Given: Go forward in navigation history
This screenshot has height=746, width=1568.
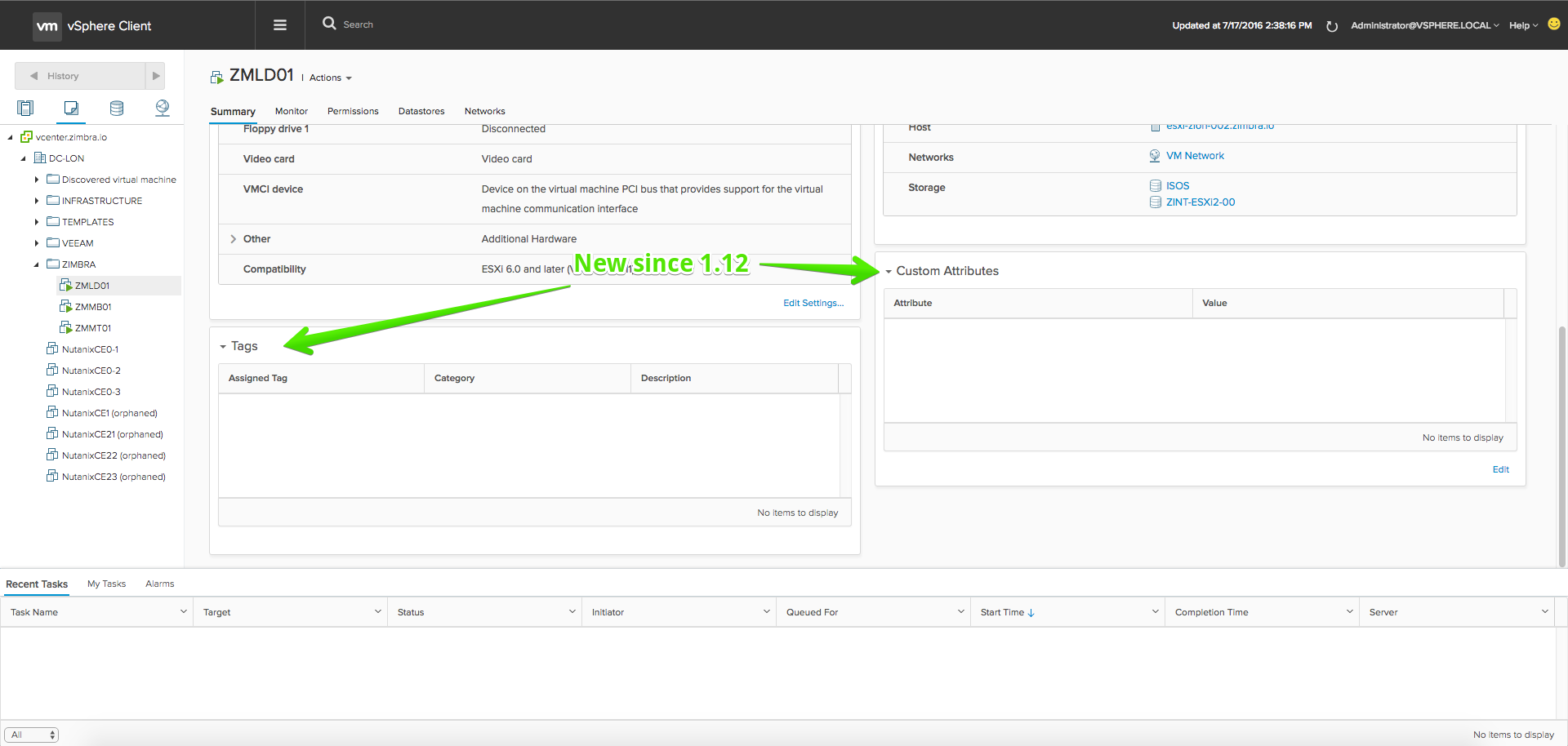Looking at the screenshot, I should [x=155, y=76].
